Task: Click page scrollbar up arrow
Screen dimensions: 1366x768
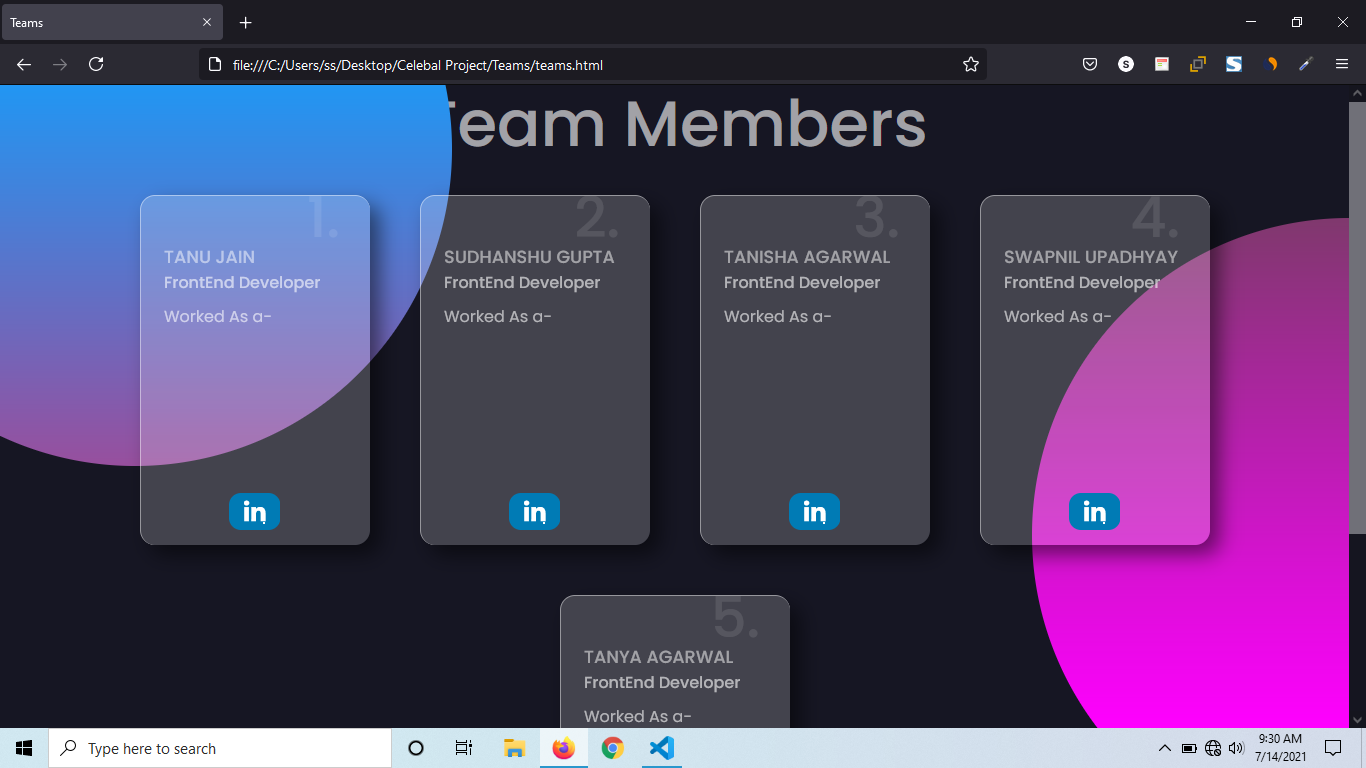Action: pyautogui.click(x=1357, y=93)
